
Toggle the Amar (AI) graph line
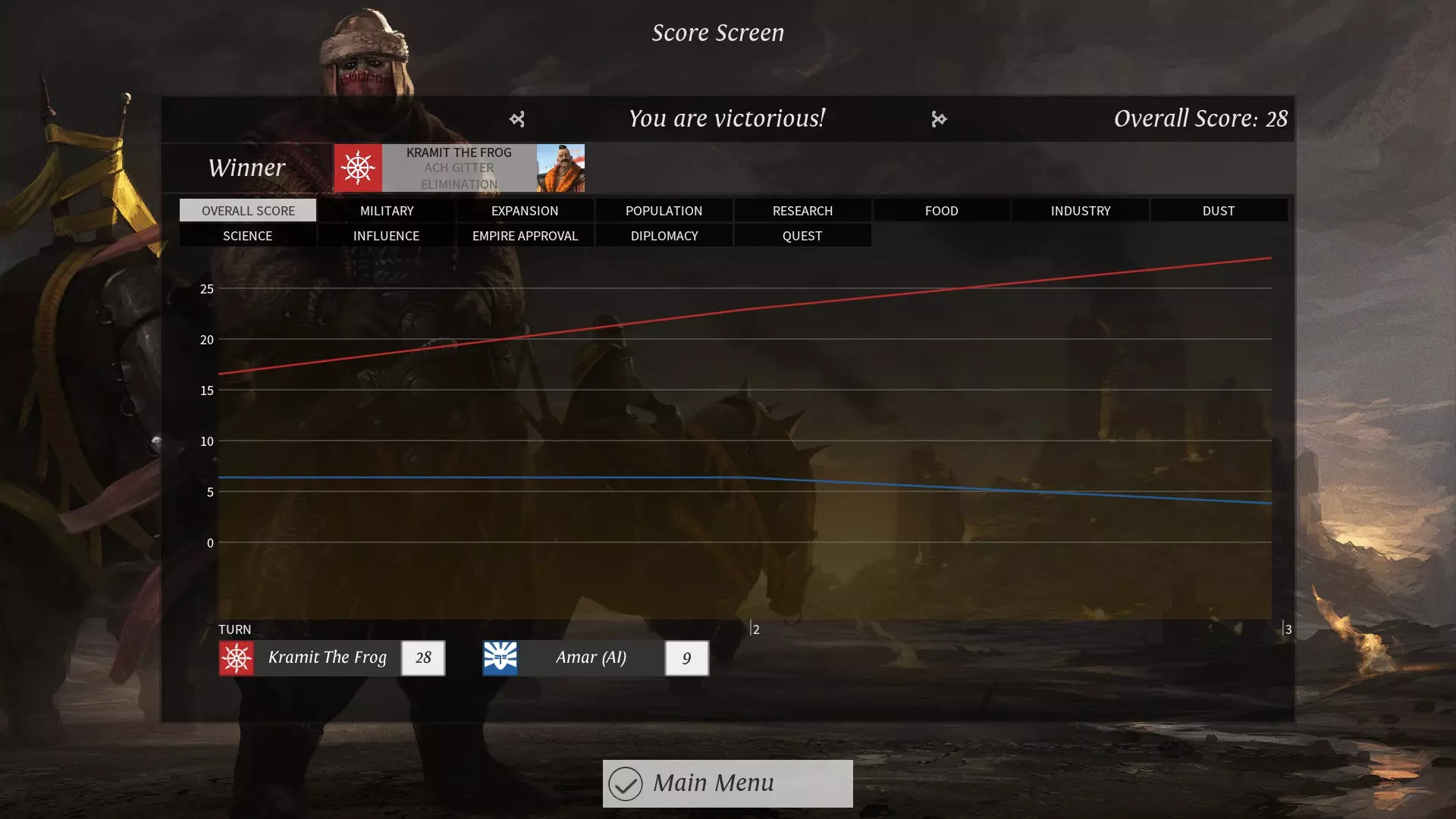pyautogui.click(x=591, y=658)
